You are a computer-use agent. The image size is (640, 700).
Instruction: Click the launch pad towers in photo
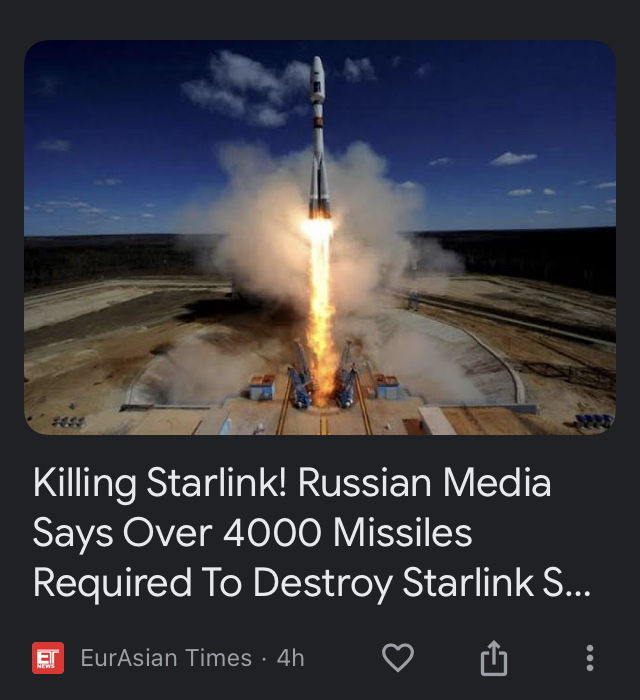[322, 377]
